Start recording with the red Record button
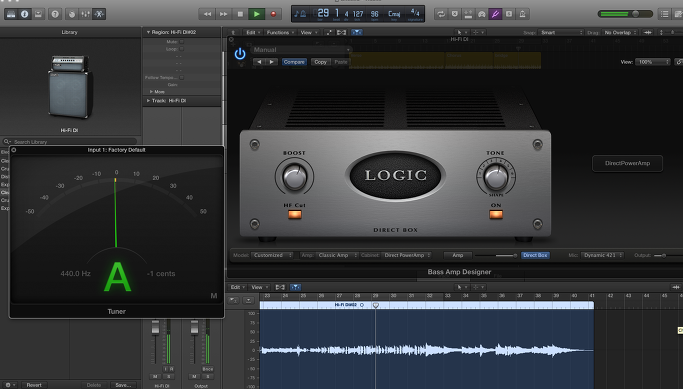 (273, 14)
